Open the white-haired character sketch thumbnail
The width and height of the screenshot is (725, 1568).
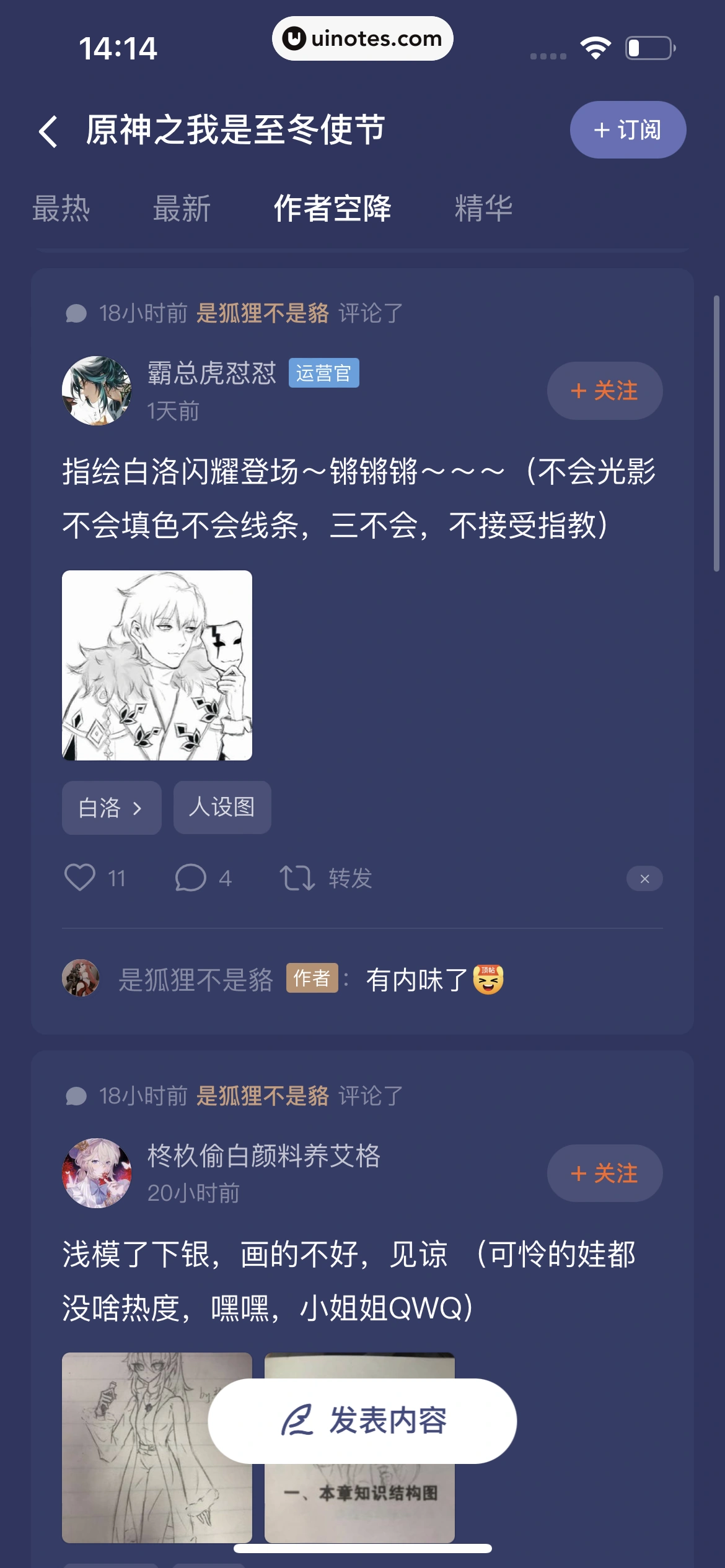[157, 665]
